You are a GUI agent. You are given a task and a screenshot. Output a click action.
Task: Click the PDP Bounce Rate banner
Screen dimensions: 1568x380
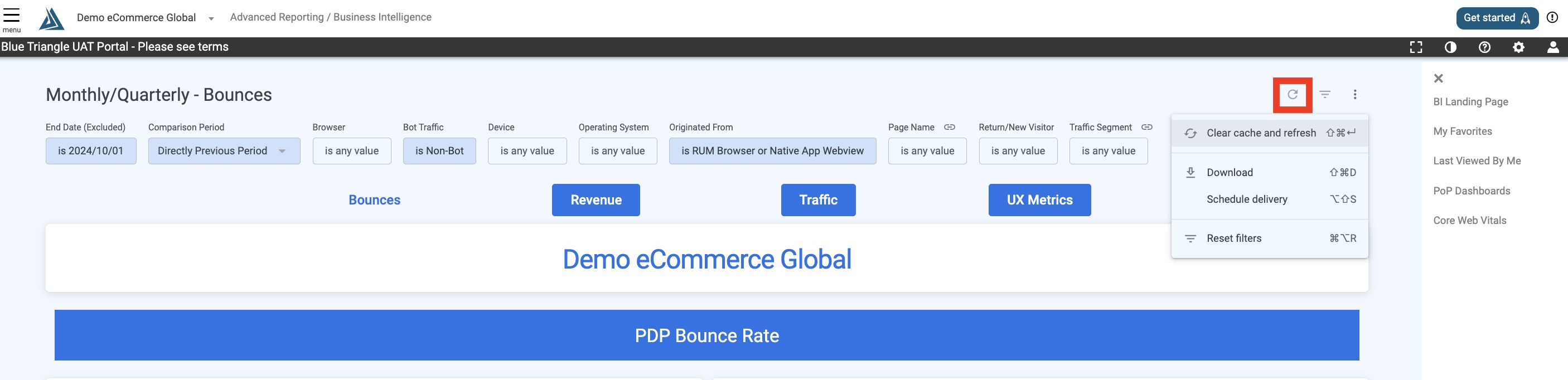click(706, 335)
